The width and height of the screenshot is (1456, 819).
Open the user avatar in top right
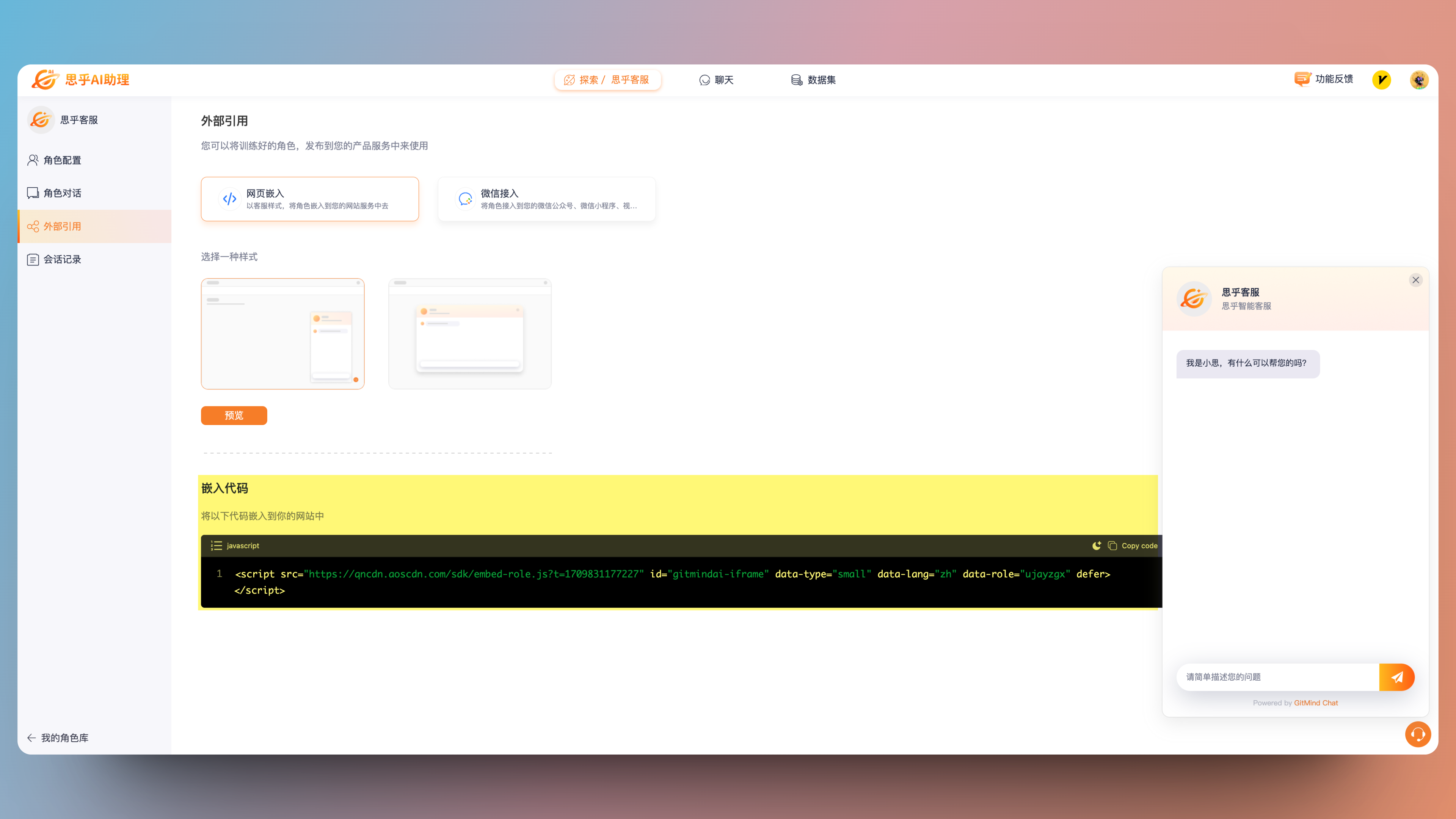pyautogui.click(x=1419, y=80)
